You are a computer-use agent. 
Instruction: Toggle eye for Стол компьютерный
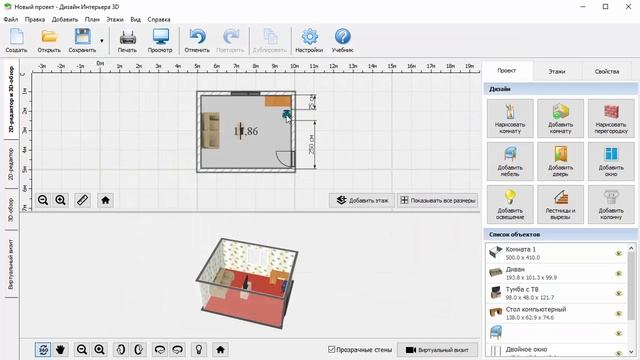pos(619,313)
